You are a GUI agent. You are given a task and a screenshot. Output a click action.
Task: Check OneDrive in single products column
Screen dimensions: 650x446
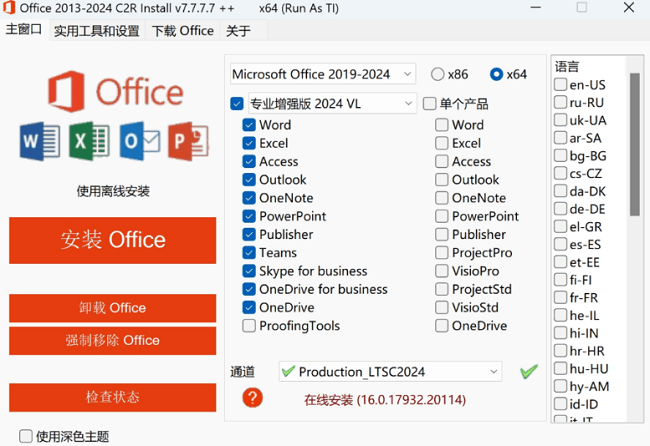tap(441, 325)
